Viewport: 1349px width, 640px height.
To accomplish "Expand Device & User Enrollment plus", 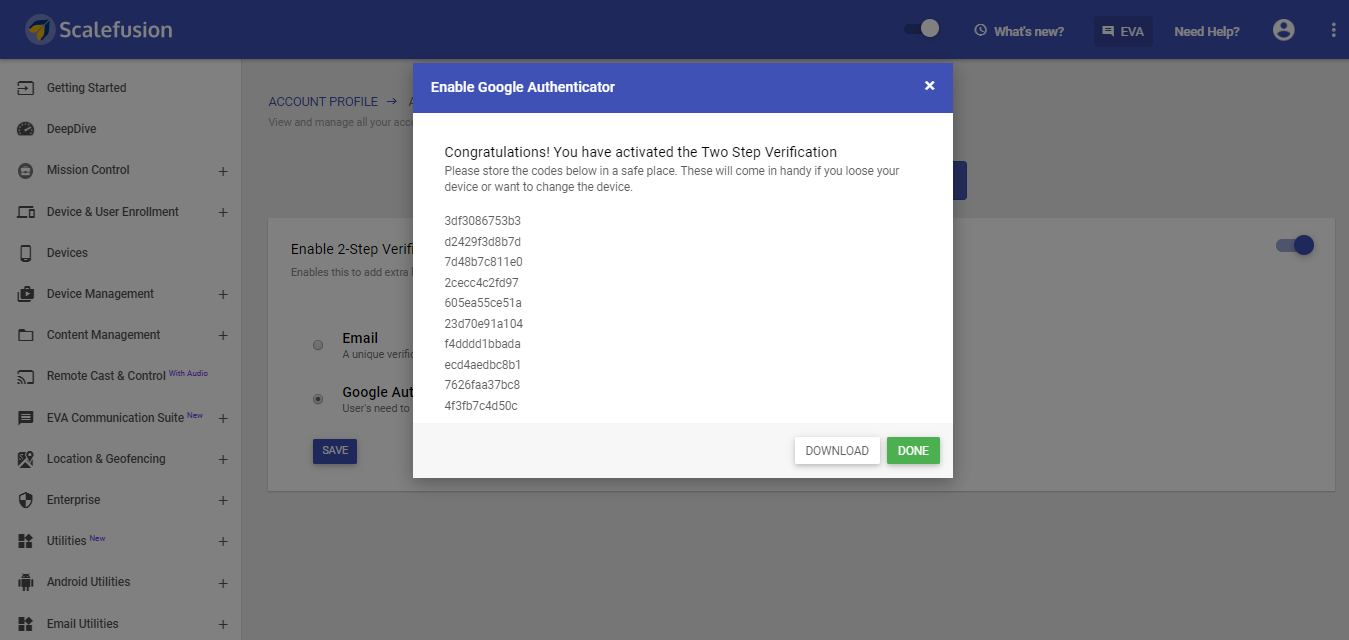I will pyautogui.click(x=223, y=212).
